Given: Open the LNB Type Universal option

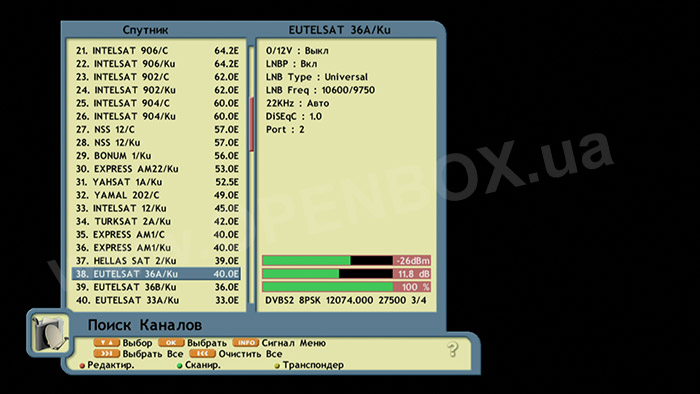Looking at the screenshot, I should coord(317,77).
